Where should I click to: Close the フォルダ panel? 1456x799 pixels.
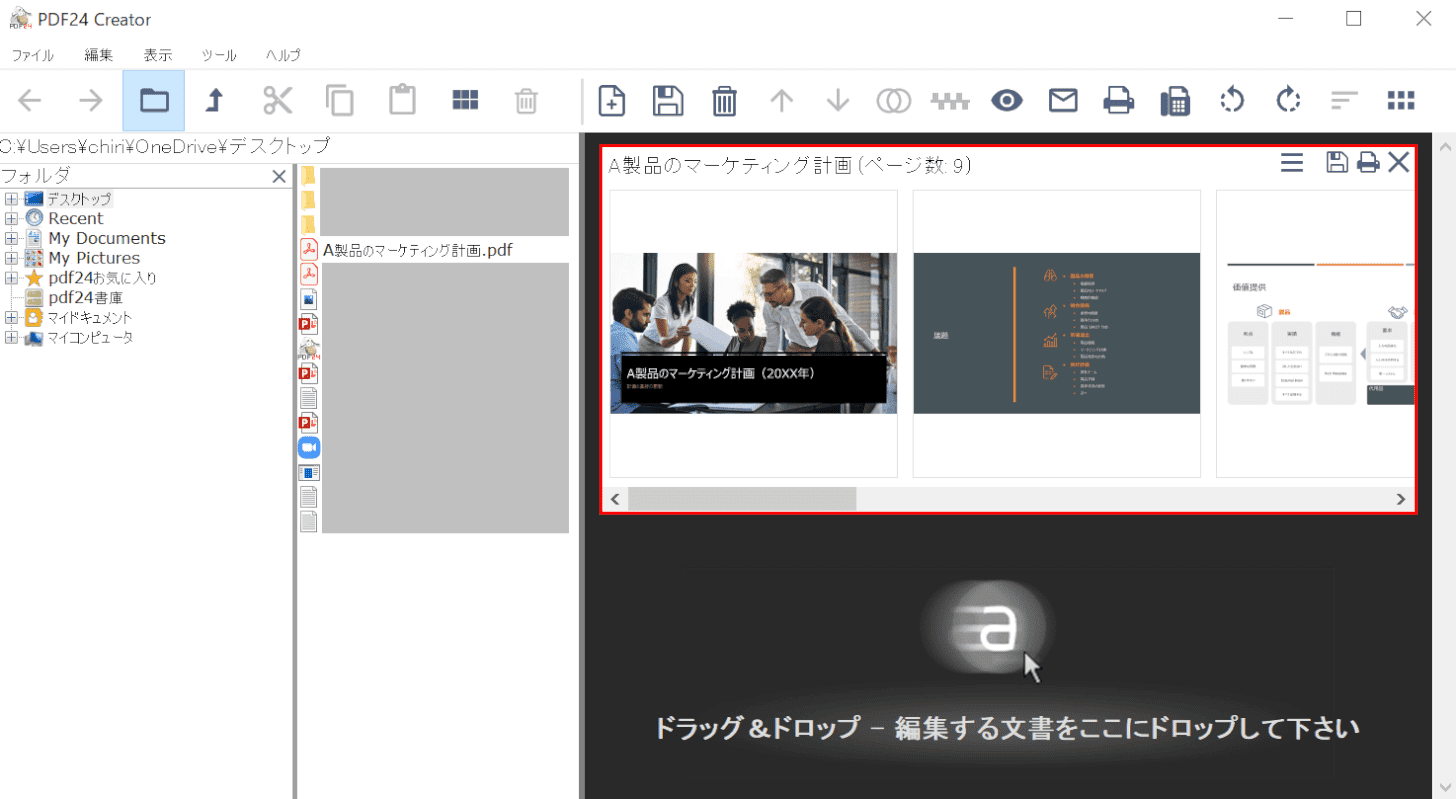pos(279,177)
